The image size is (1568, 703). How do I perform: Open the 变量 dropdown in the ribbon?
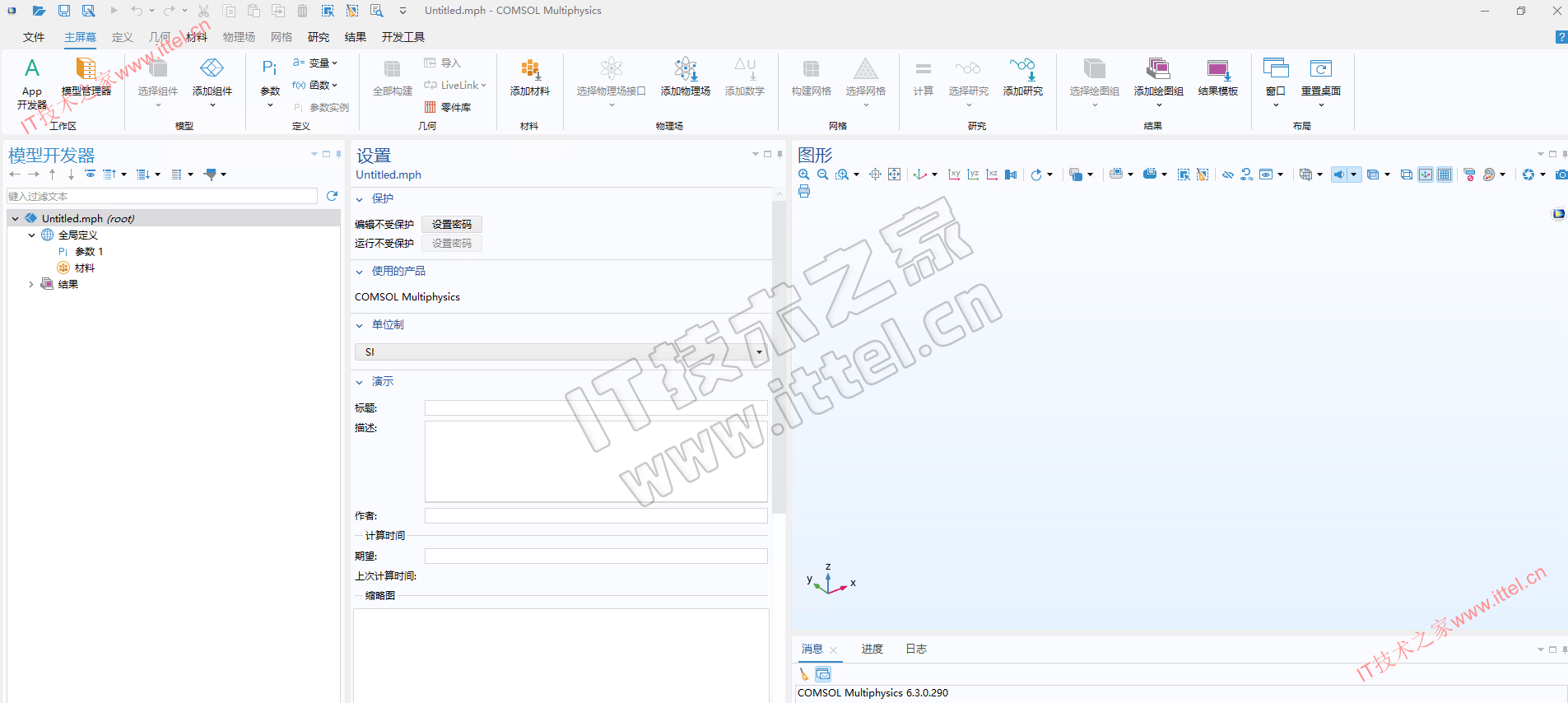(315, 63)
